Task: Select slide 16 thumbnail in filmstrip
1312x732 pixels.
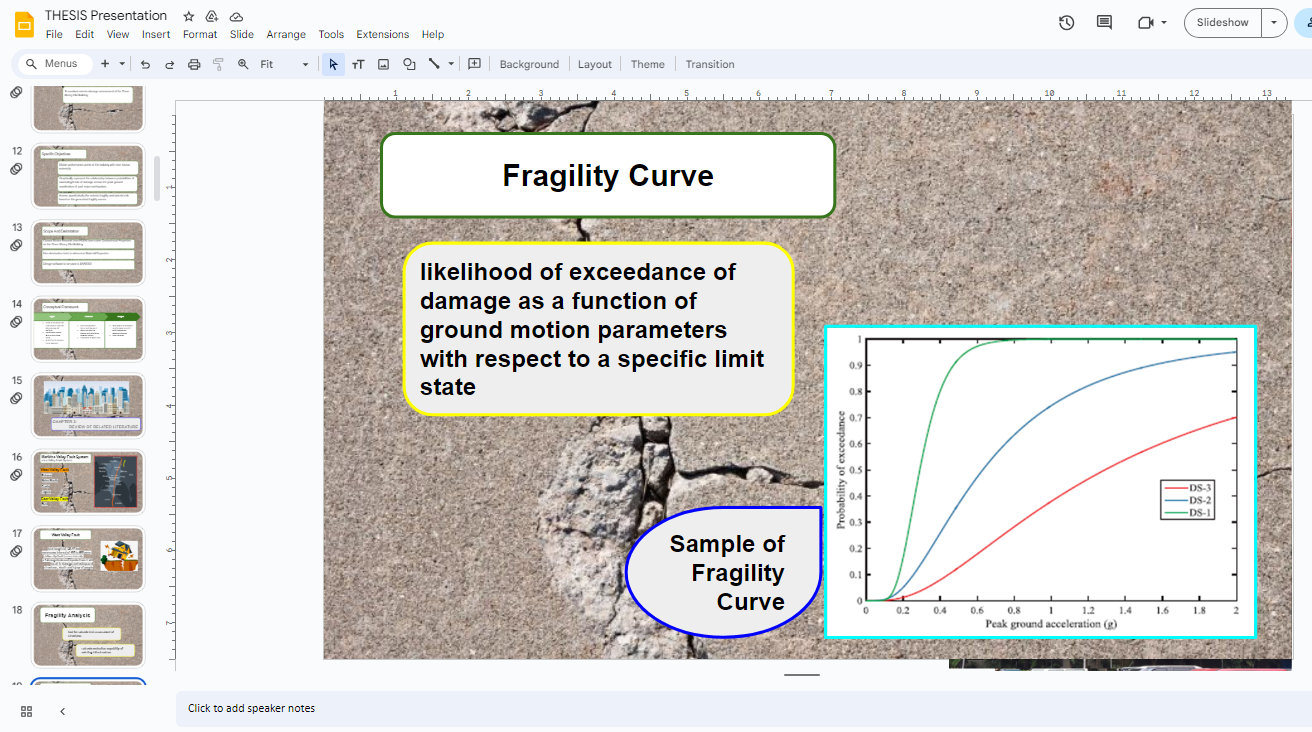Action: click(x=88, y=482)
